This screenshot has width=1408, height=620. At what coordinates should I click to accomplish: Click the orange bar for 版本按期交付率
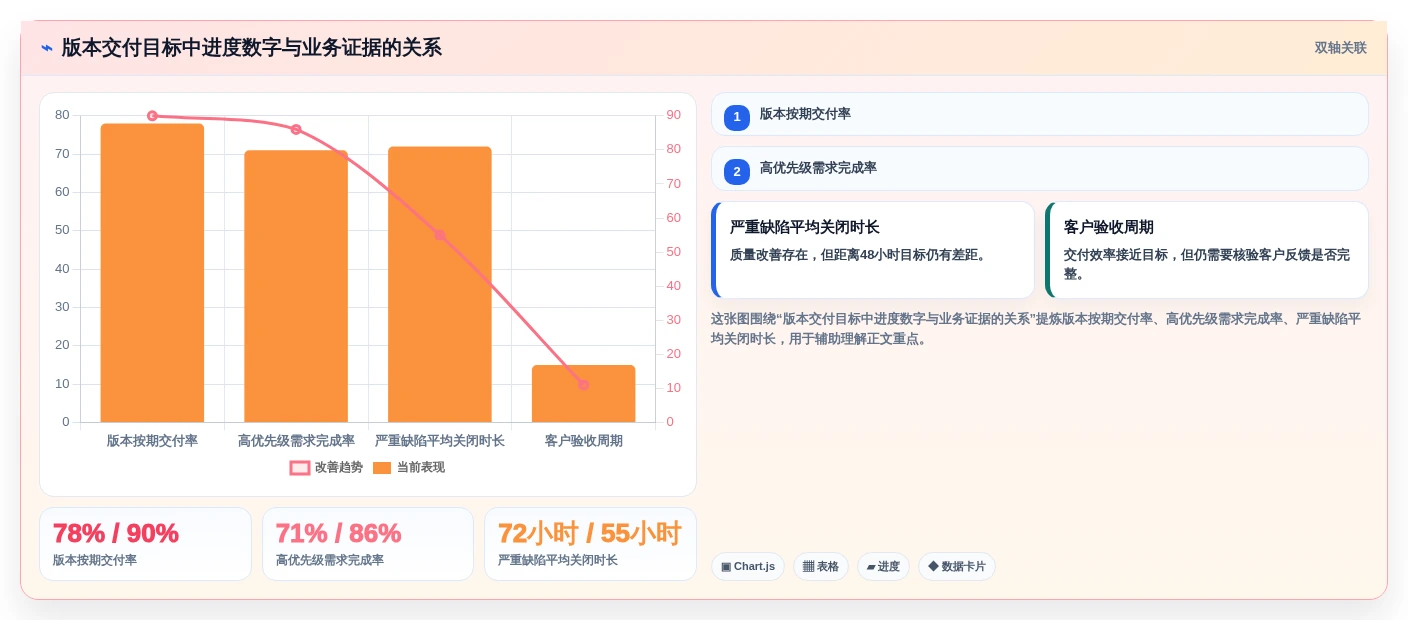152,273
